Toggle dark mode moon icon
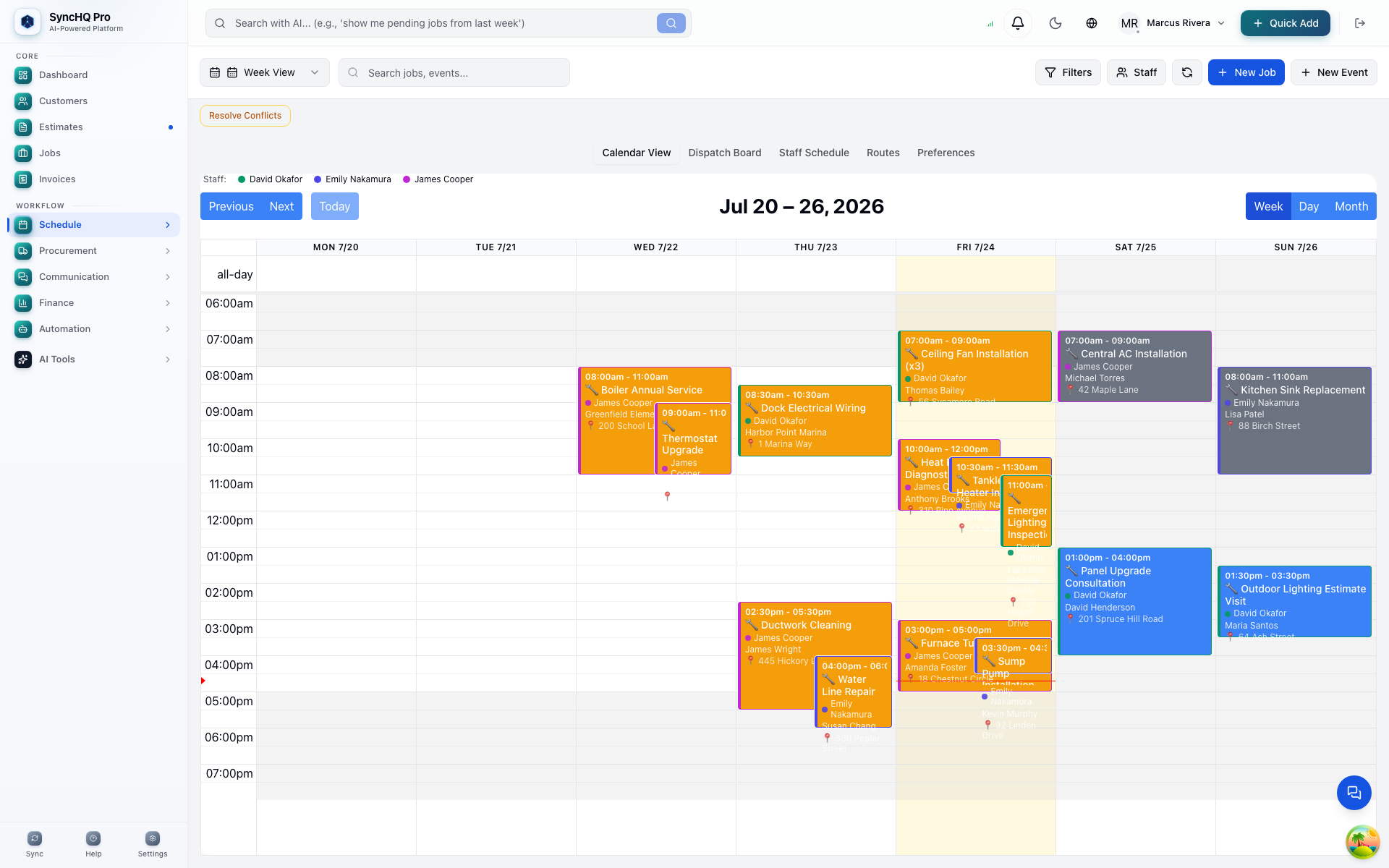The image size is (1389, 868). [1055, 23]
